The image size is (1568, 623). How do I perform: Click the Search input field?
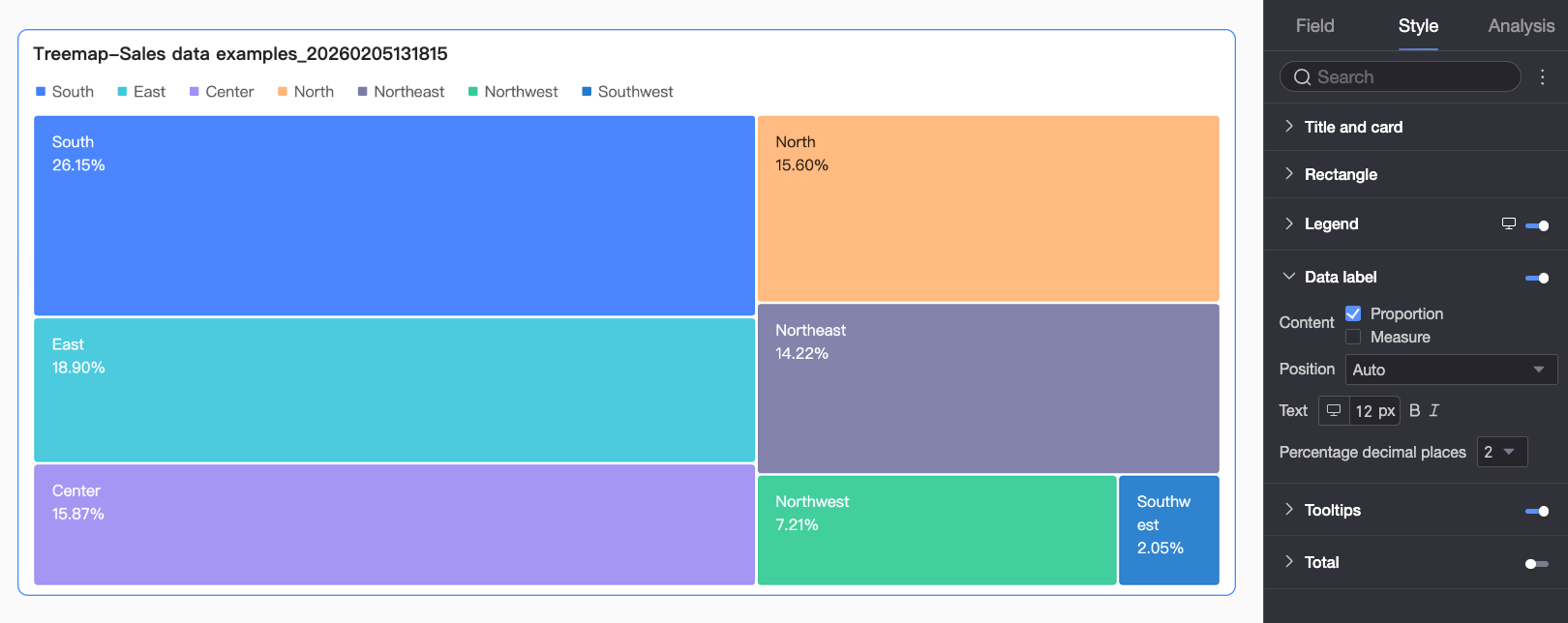(x=1401, y=77)
